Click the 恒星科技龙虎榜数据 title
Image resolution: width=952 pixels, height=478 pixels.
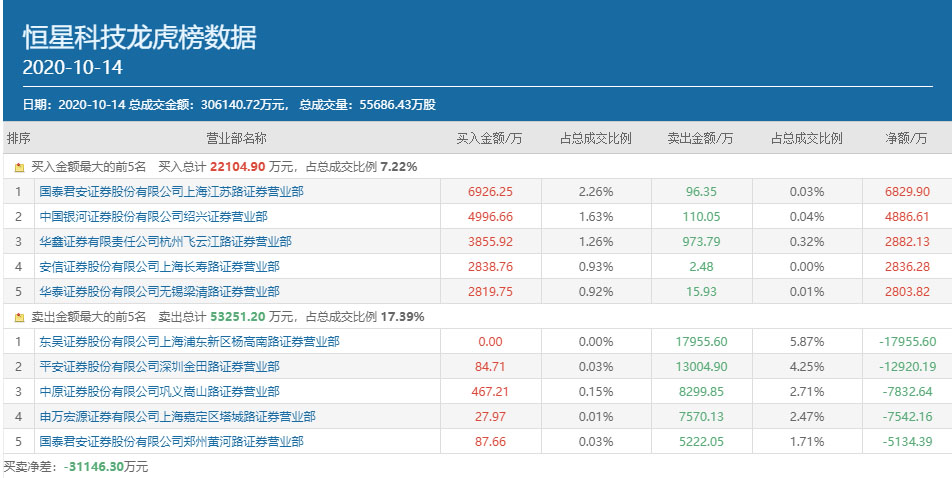pyautogui.click(x=139, y=38)
